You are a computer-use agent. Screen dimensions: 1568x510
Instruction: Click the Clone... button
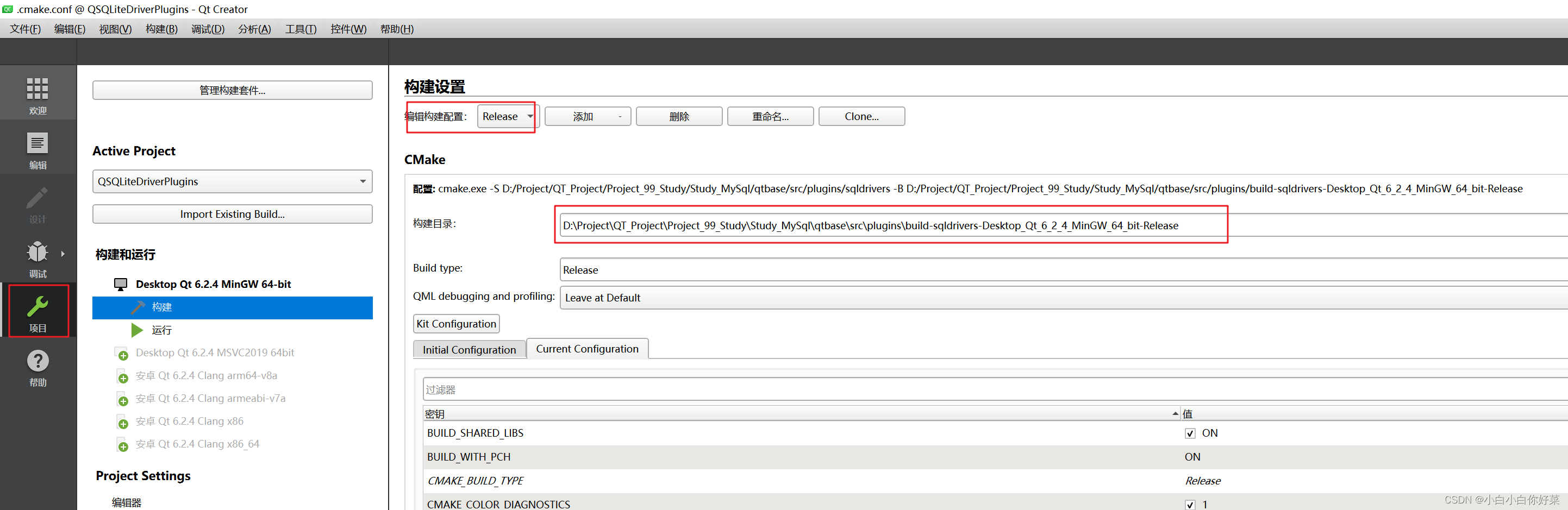click(x=861, y=116)
